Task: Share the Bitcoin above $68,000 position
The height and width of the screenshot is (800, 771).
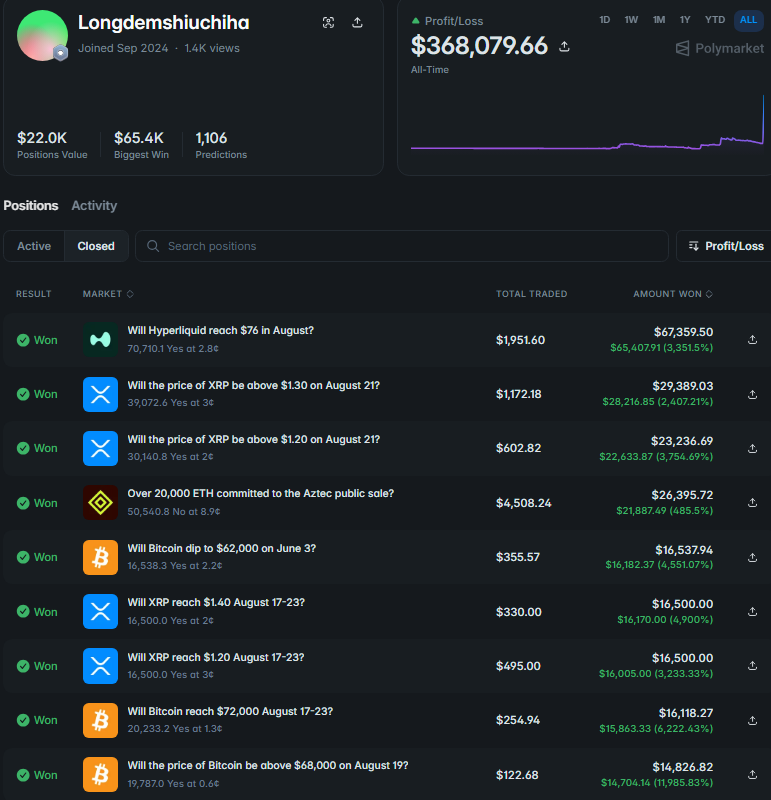Action: [752, 774]
